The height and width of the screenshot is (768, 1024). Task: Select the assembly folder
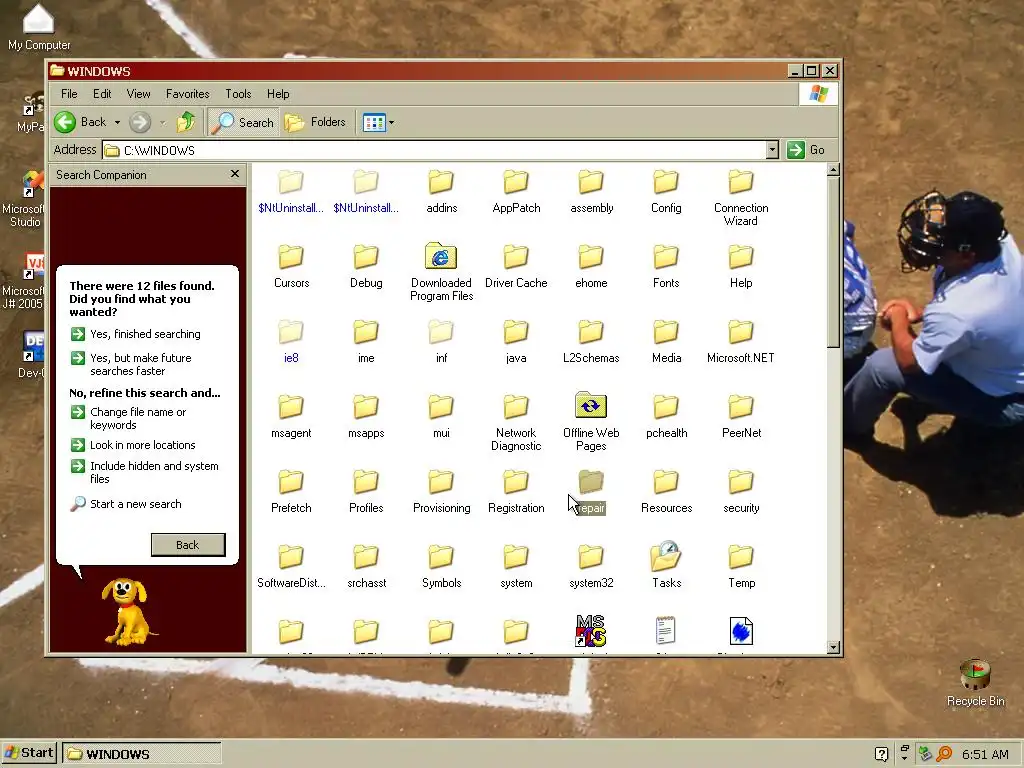[x=591, y=191]
